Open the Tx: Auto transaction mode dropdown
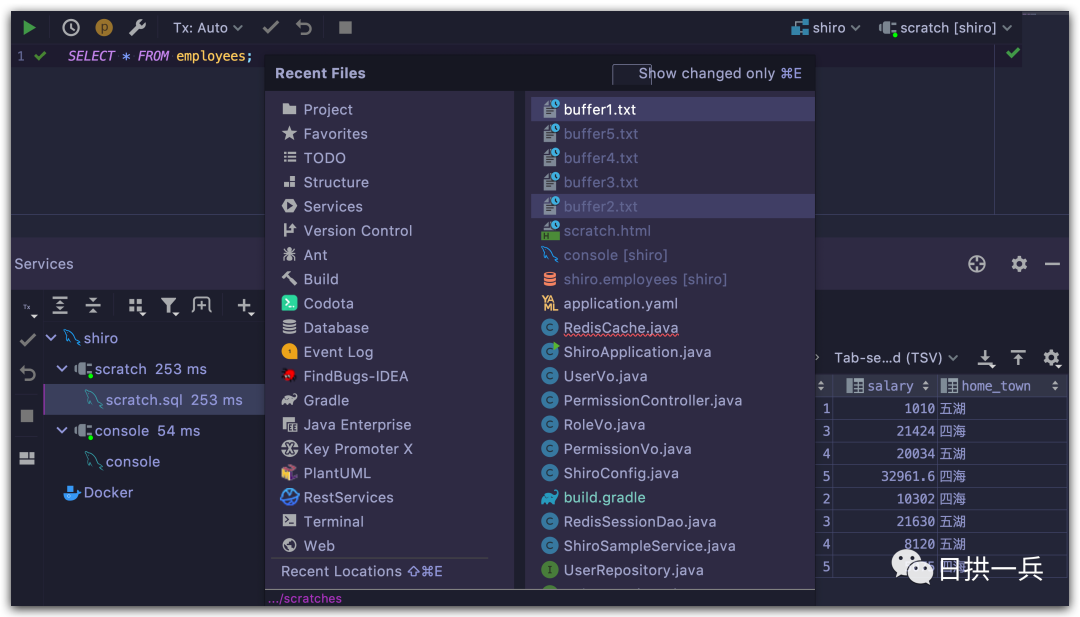This screenshot has width=1080, height=617. point(208,28)
